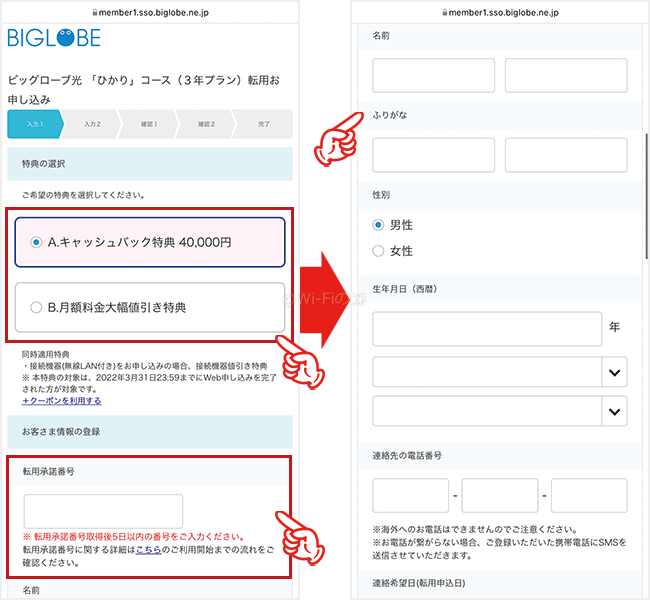Click the 確認2 step tab
Viewport: 650px width, 600px height.
[x=206, y=124]
